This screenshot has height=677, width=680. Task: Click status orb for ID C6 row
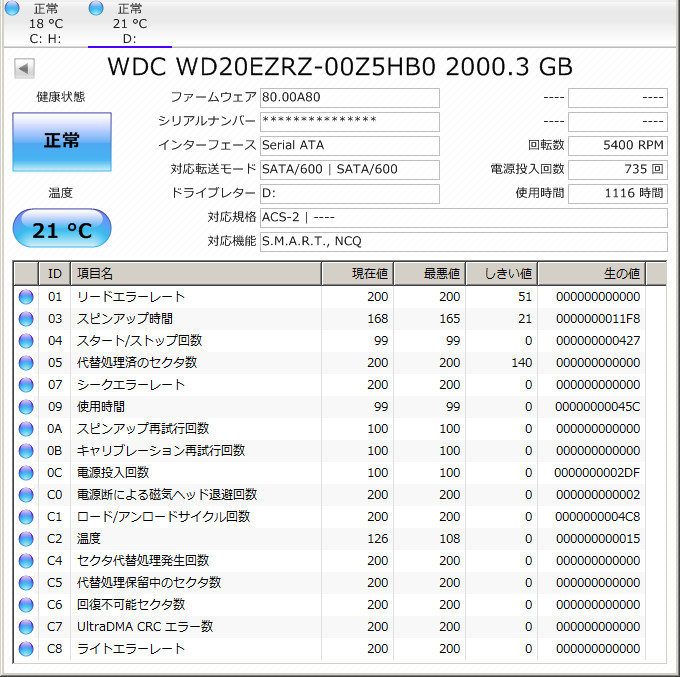[26, 605]
